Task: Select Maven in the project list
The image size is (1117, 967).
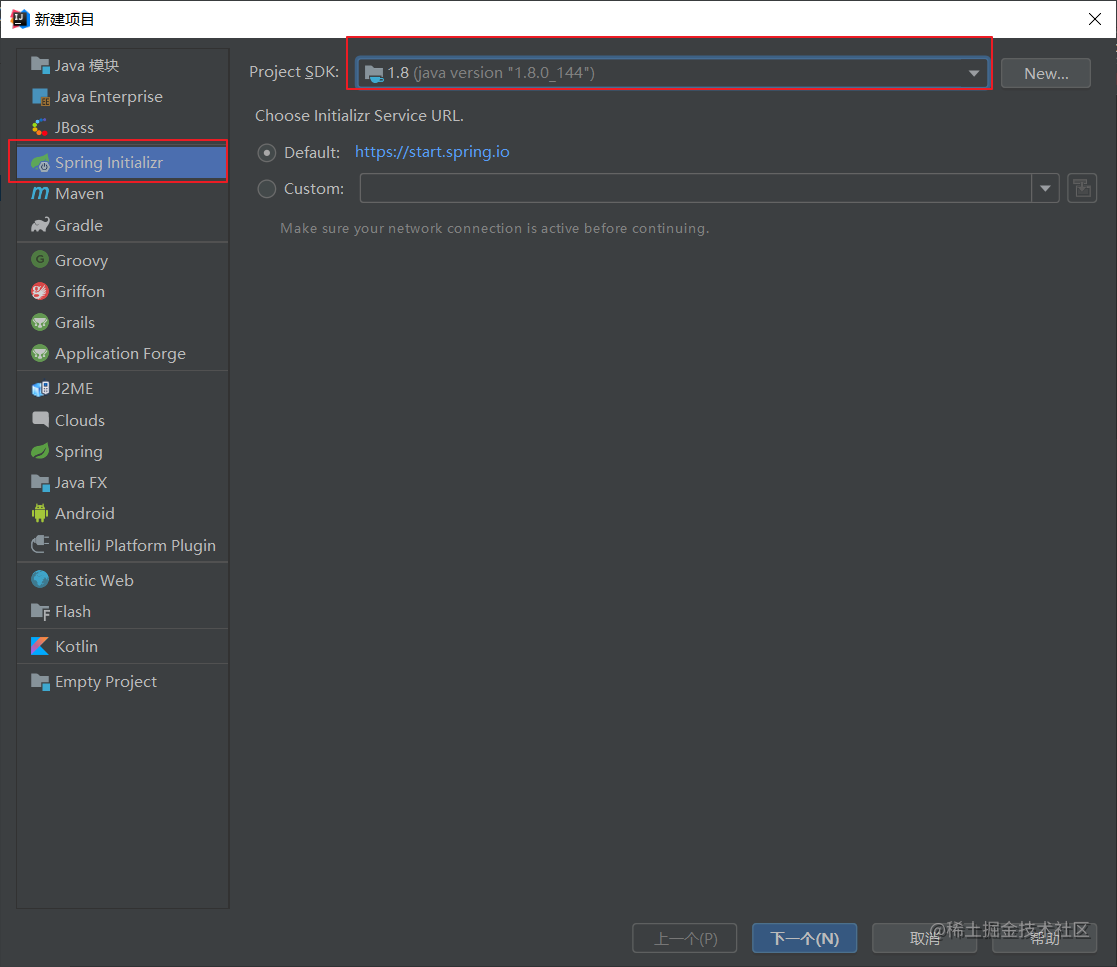Action: pyautogui.click(x=122, y=193)
